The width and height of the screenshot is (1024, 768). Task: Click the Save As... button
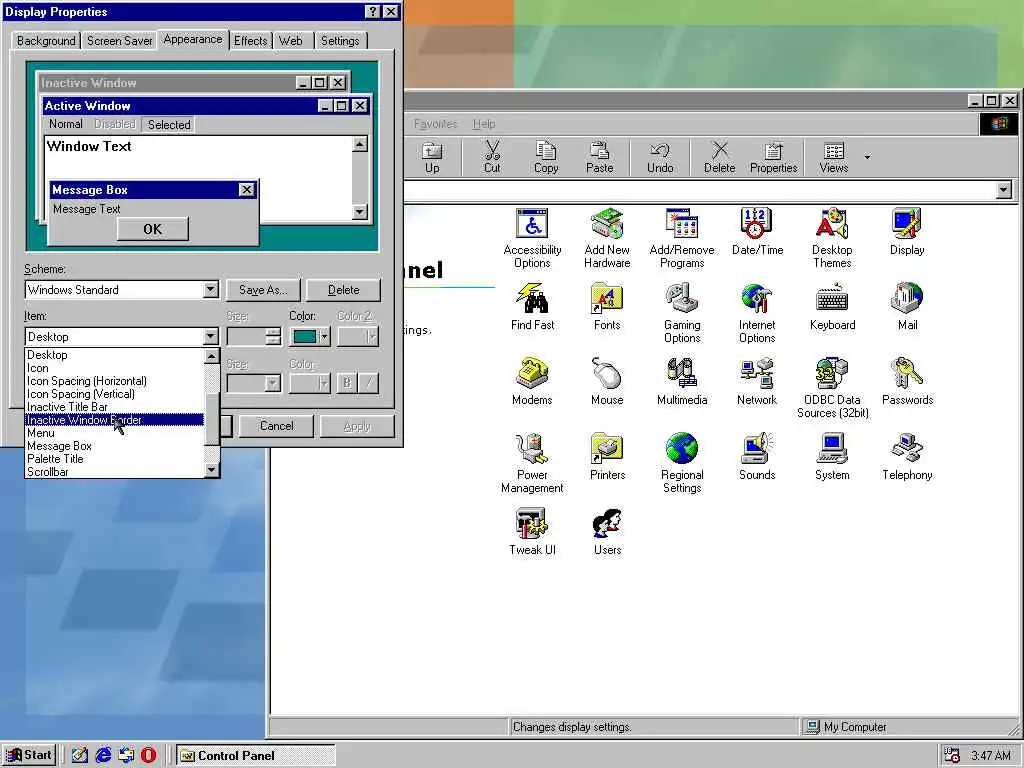coord(263,290)
